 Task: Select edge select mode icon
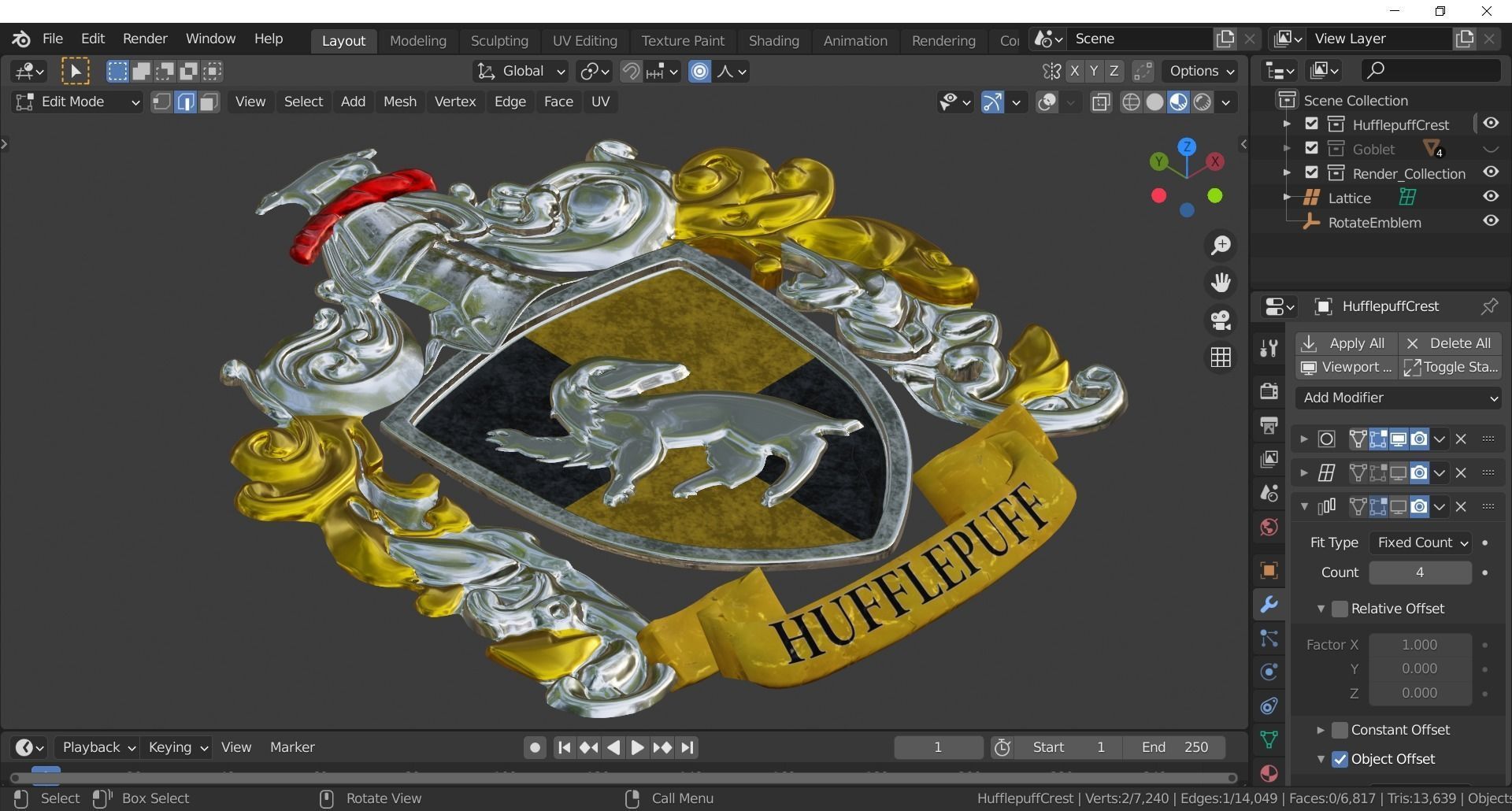click(185, 102)
